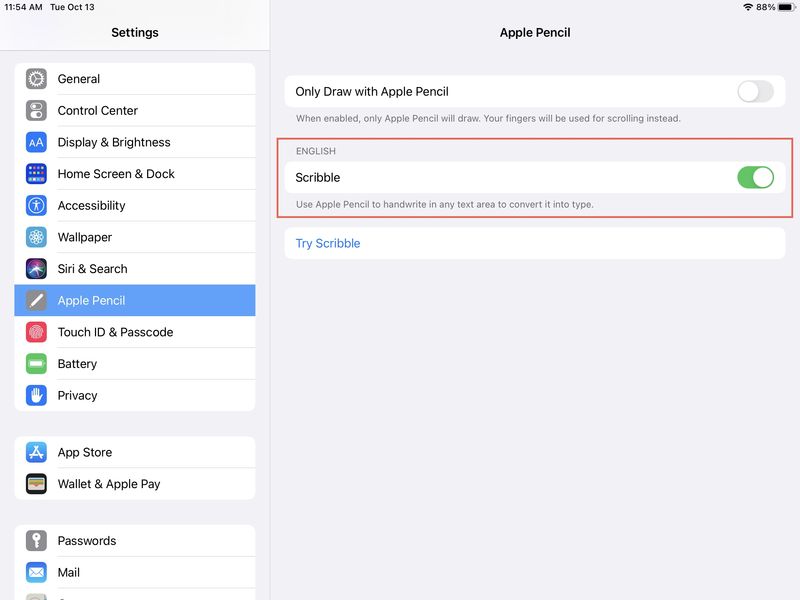This screenshot has height=600, width=800.
Task: Open the Battery row
Action: (x=135, y=364)
